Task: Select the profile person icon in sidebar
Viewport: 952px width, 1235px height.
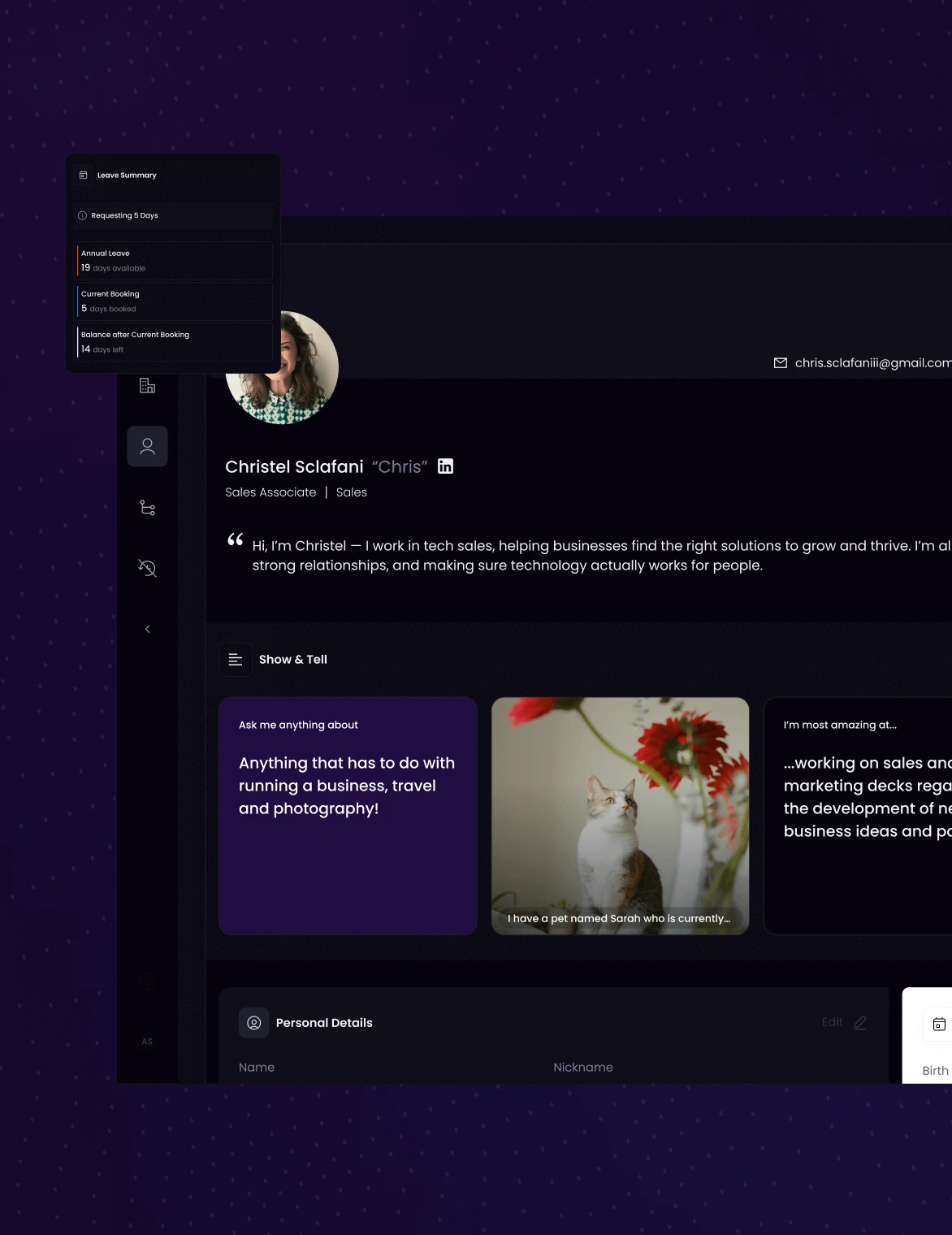Action: pyautogui.click(x=147, y=446)
